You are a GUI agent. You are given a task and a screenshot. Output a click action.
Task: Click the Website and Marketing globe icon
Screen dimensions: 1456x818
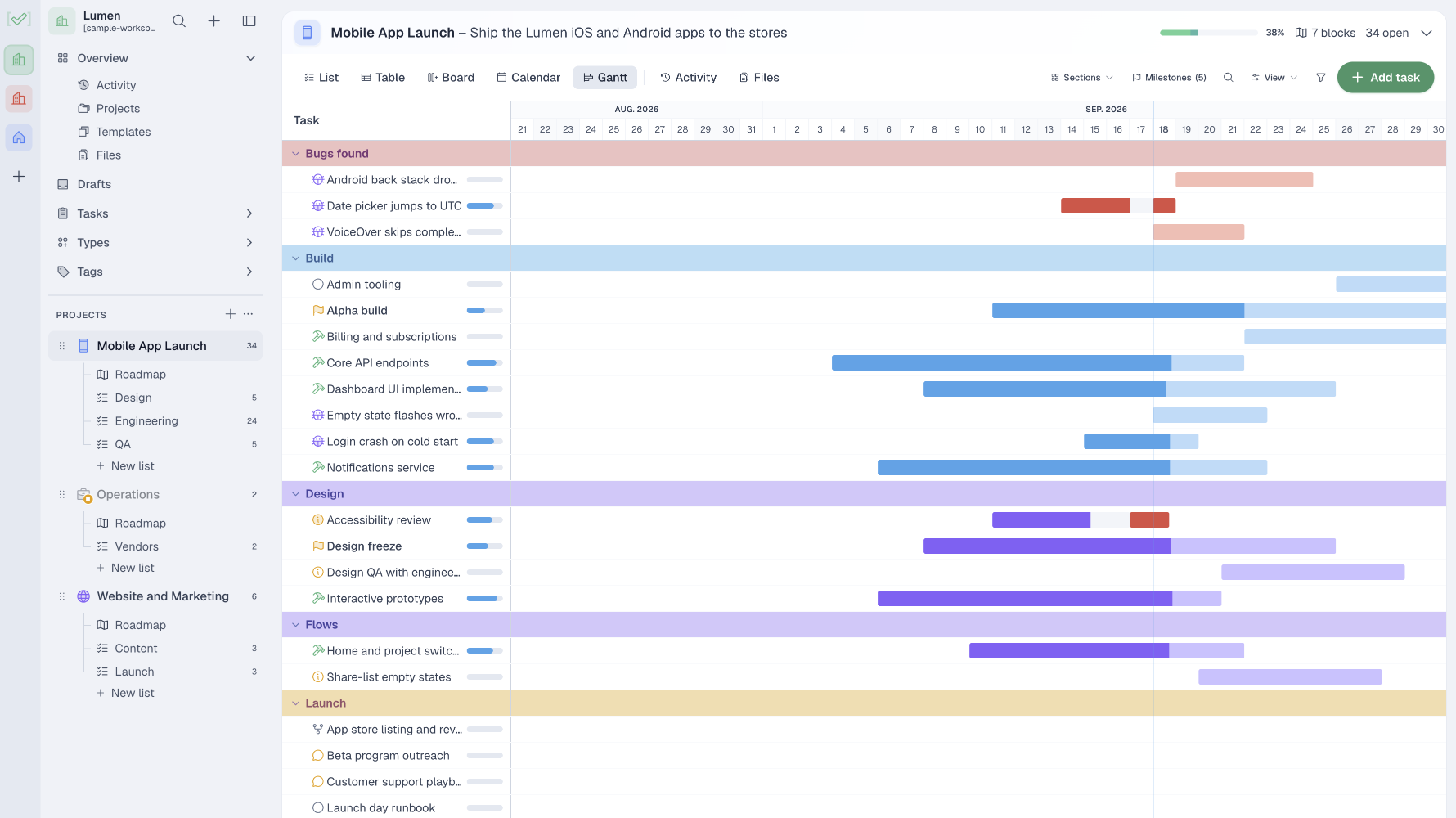point(83,596)
